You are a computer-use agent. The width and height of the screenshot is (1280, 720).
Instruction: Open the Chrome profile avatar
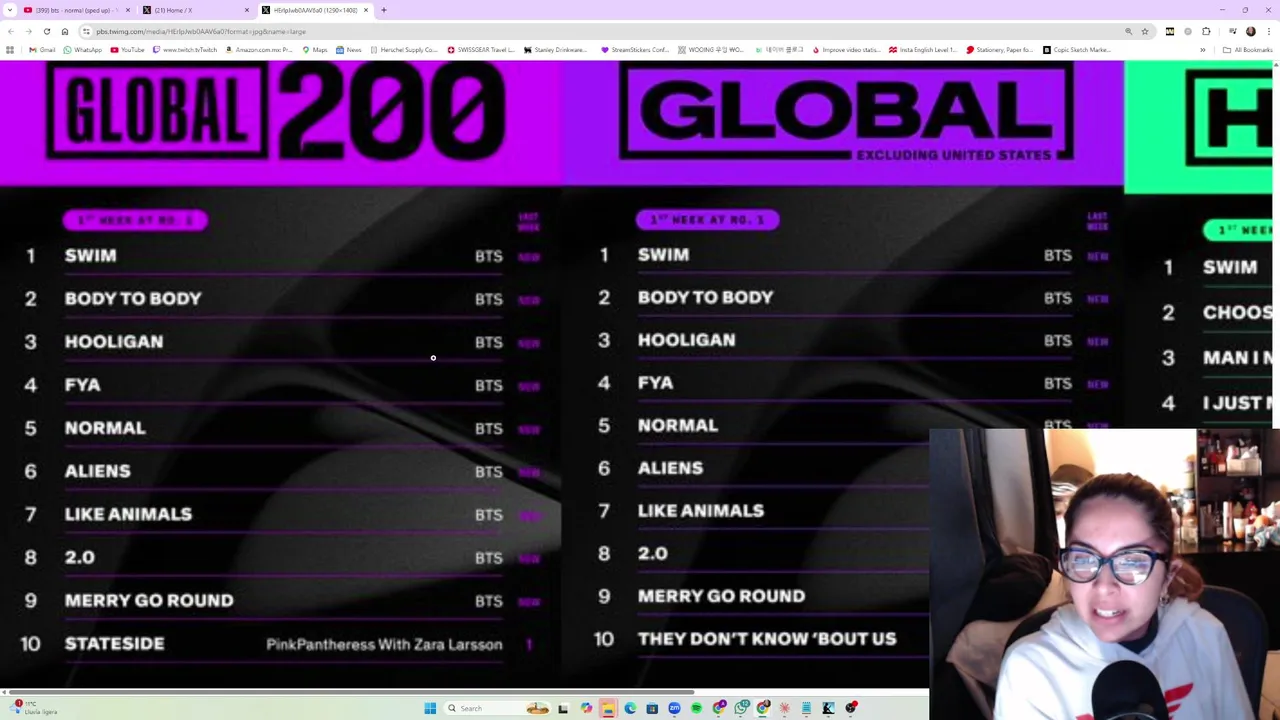1250,31
